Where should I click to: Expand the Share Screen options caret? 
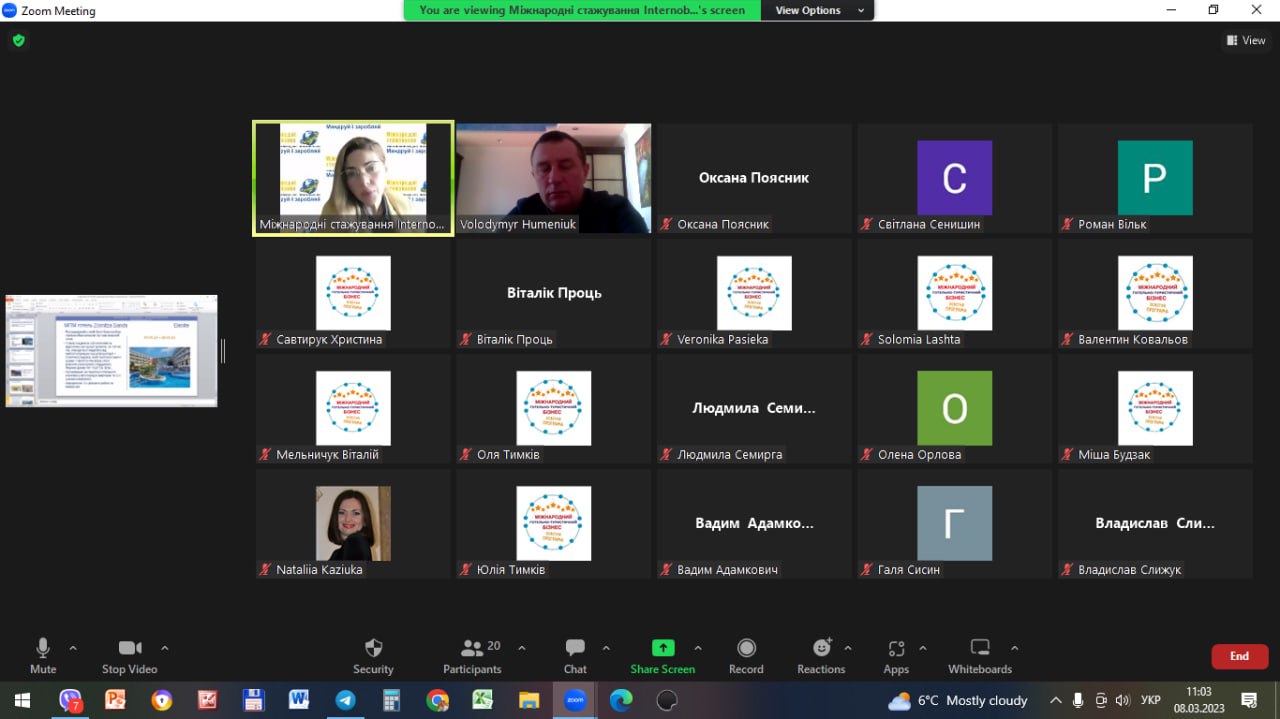pos(698,648)
